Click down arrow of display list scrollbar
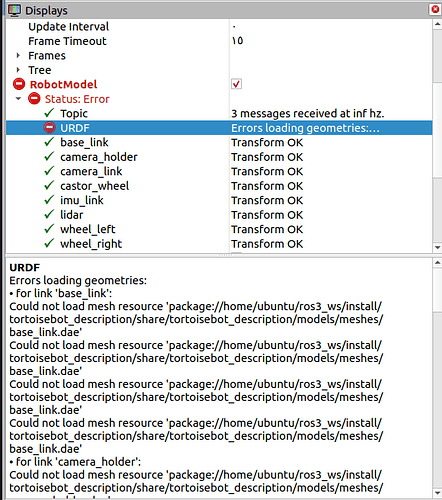The image size is (442, 500). click(437, 247)
